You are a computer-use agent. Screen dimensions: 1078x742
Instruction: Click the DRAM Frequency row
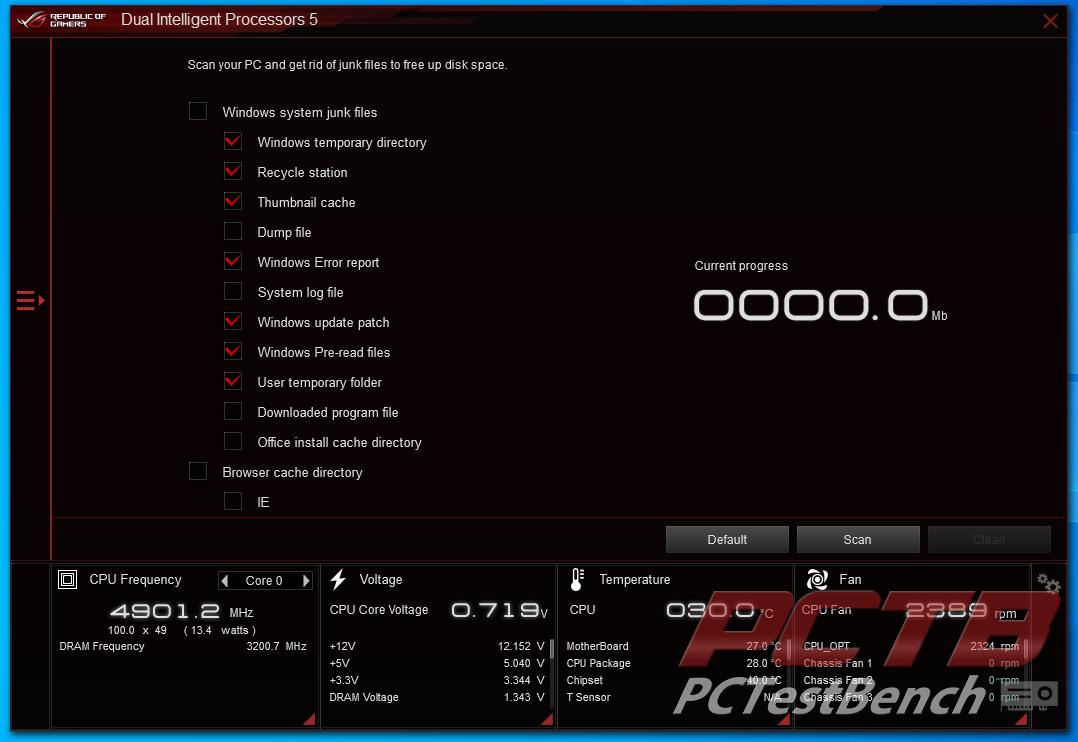pos(183,646)
